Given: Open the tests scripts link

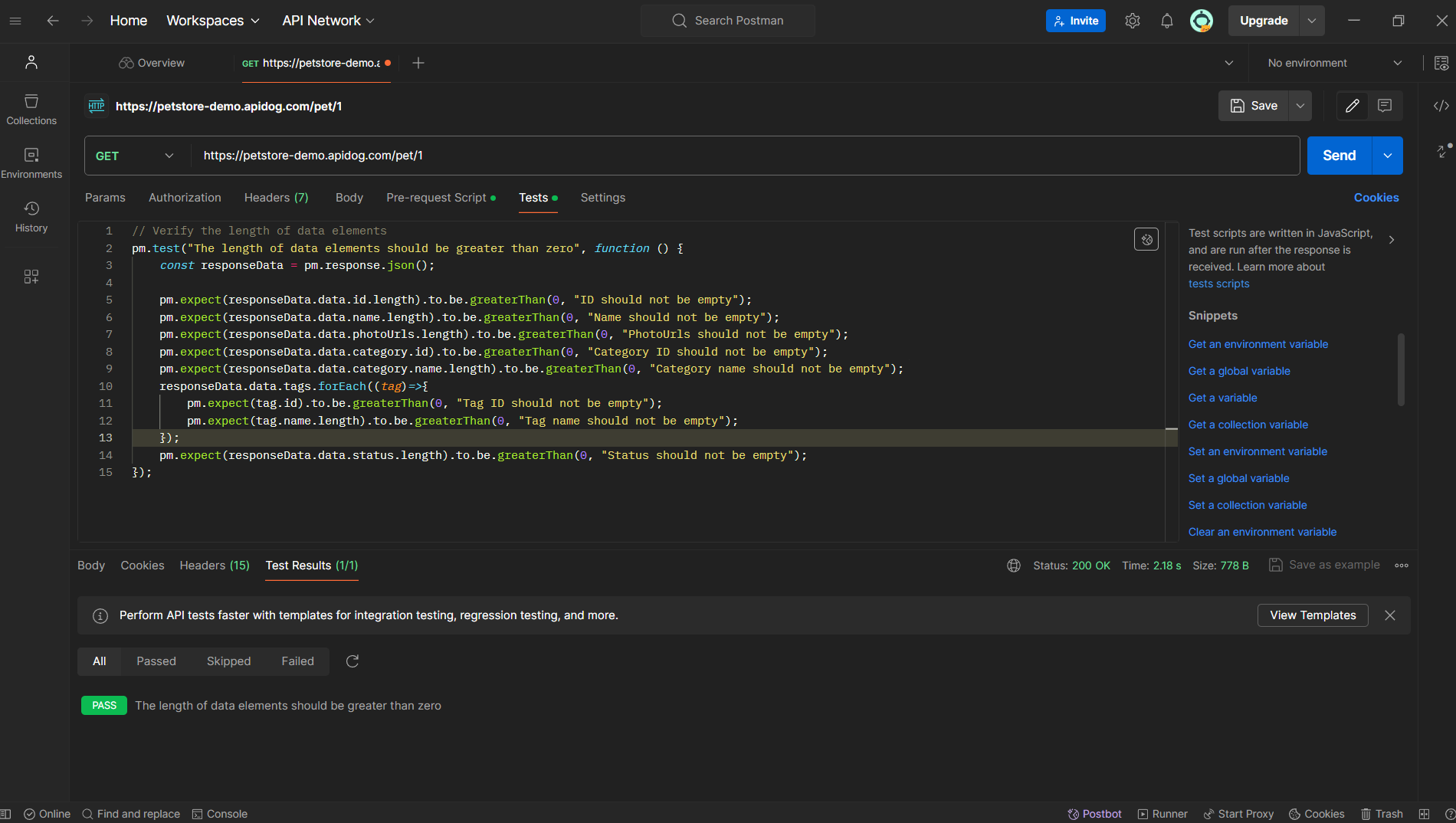Looking at the screenshot, I should (1218, 284).
